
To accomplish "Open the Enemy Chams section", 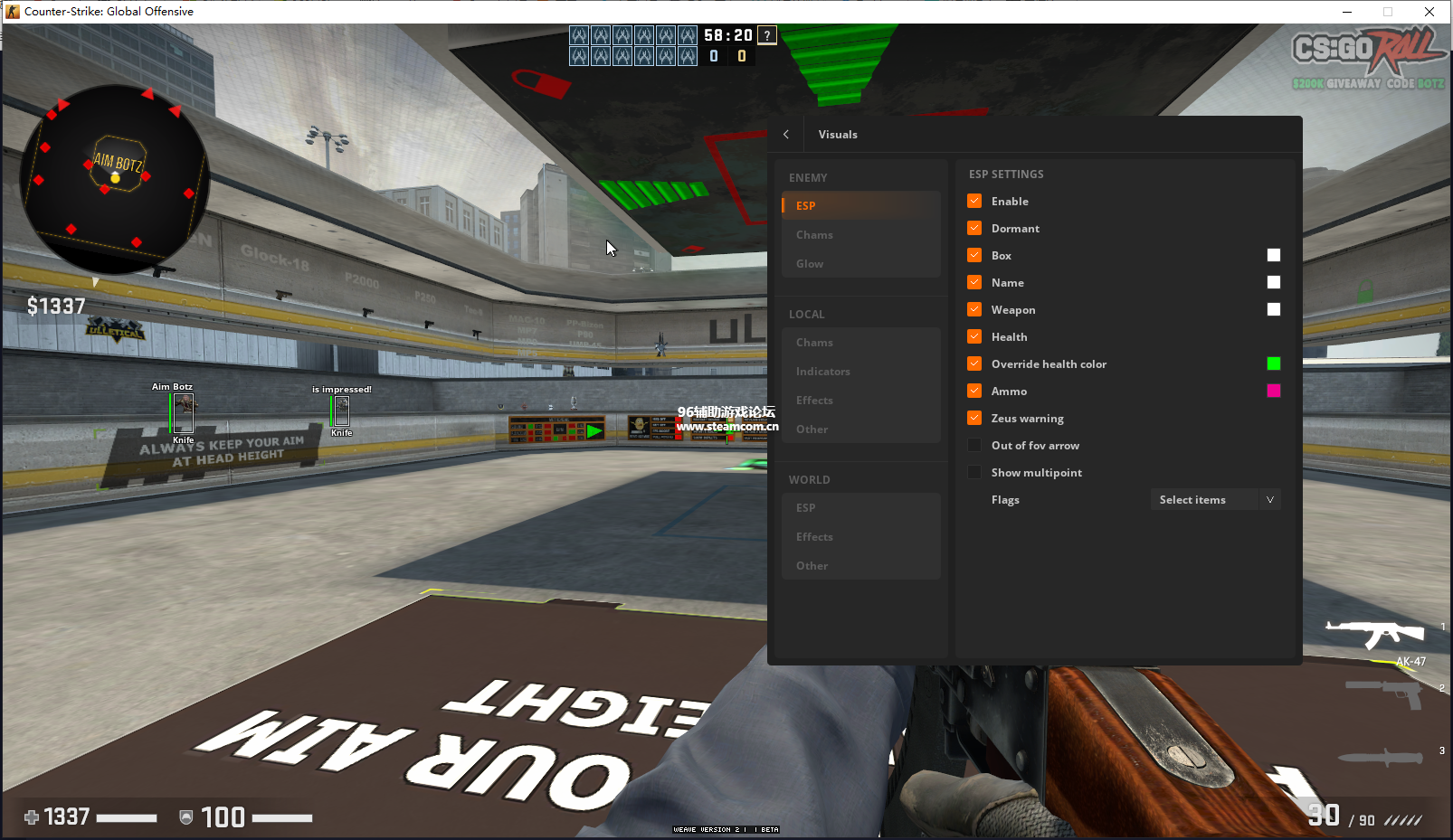I will point(861,234).
